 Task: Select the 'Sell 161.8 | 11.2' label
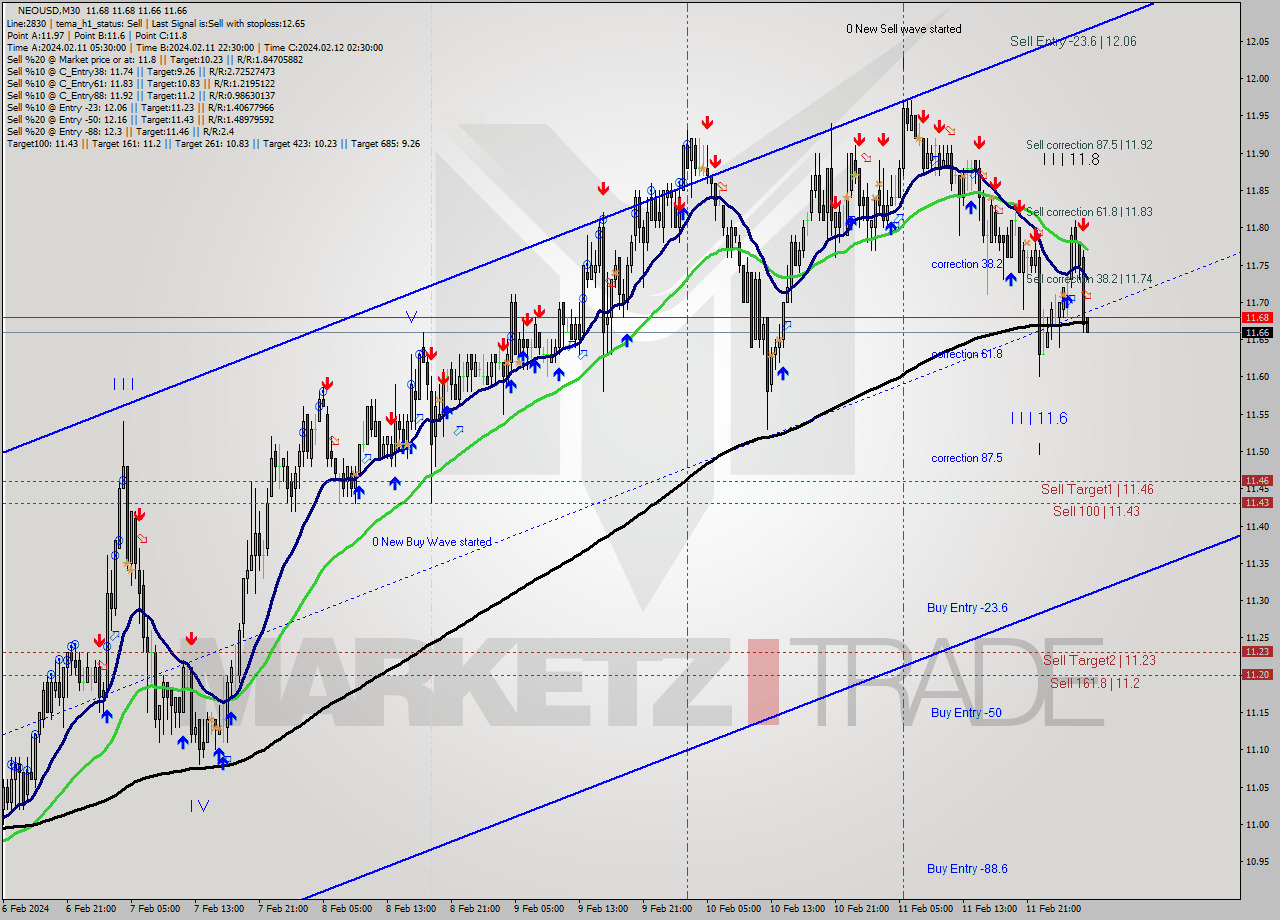pyautogui.click(x=1095, y=683)
